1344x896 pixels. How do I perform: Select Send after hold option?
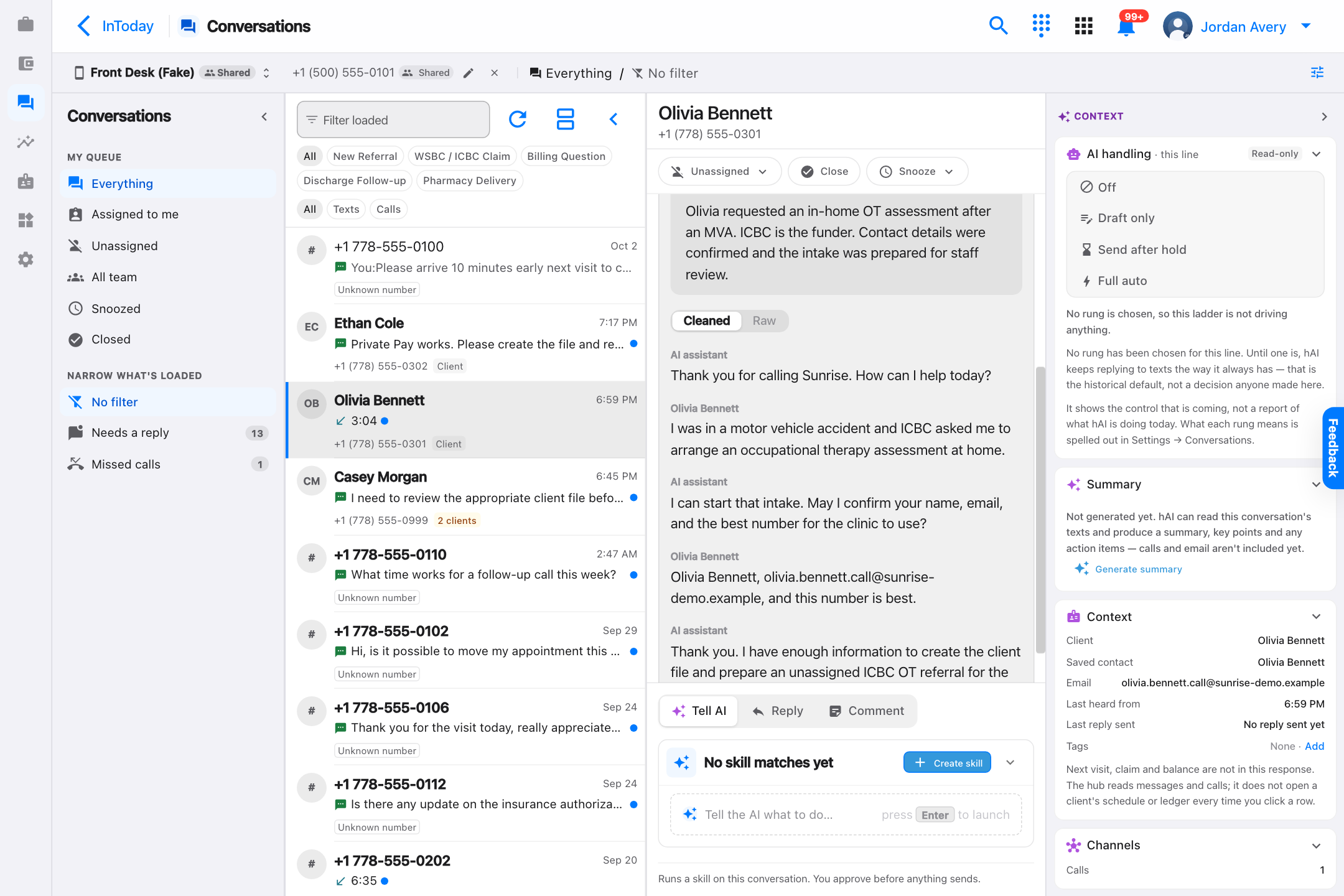pos(1195,250)
